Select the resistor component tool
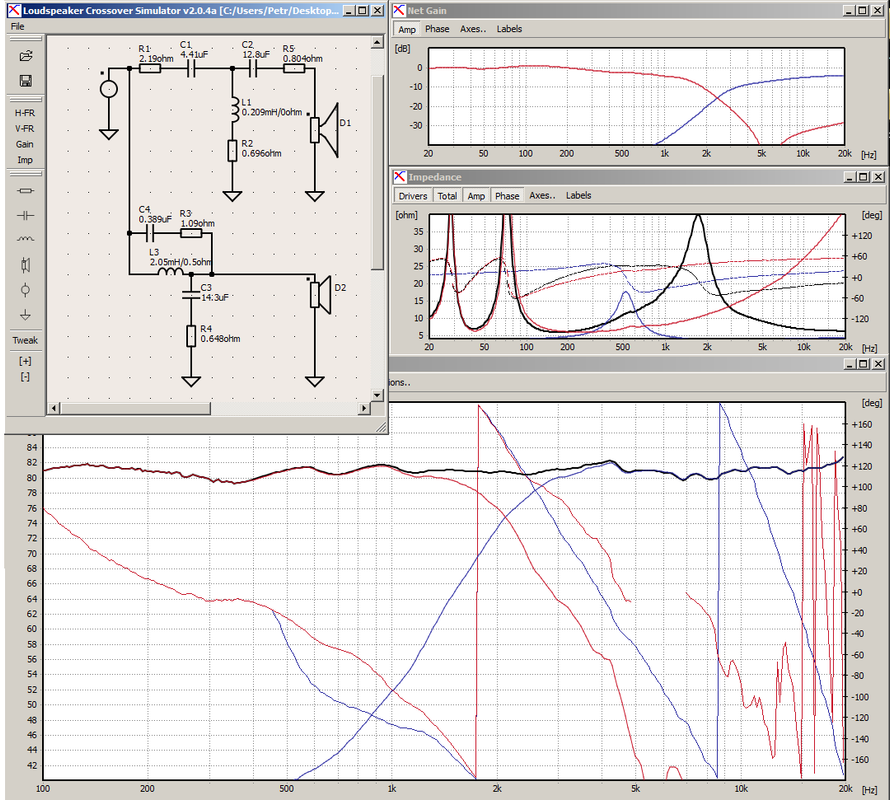Viewport: 890px width, 800px height. (x=26, y=191)
